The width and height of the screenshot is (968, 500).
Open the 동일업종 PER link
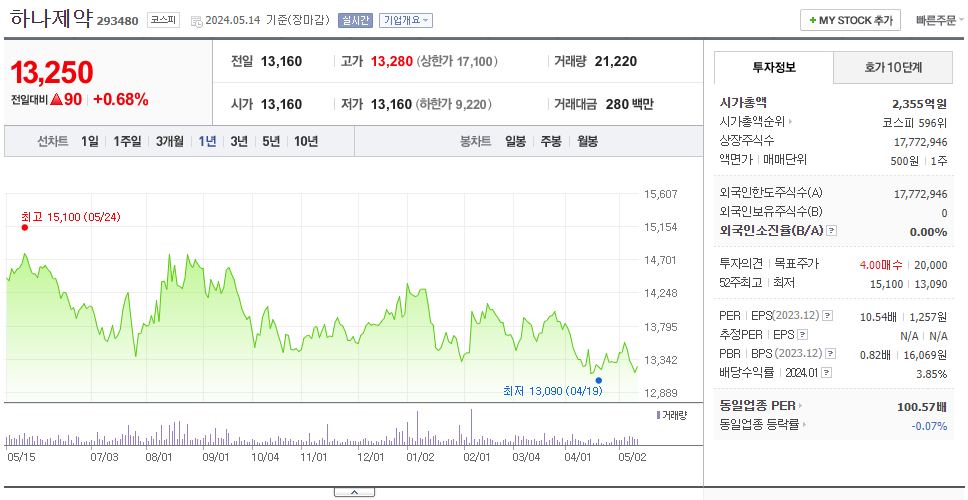[761, 406]
